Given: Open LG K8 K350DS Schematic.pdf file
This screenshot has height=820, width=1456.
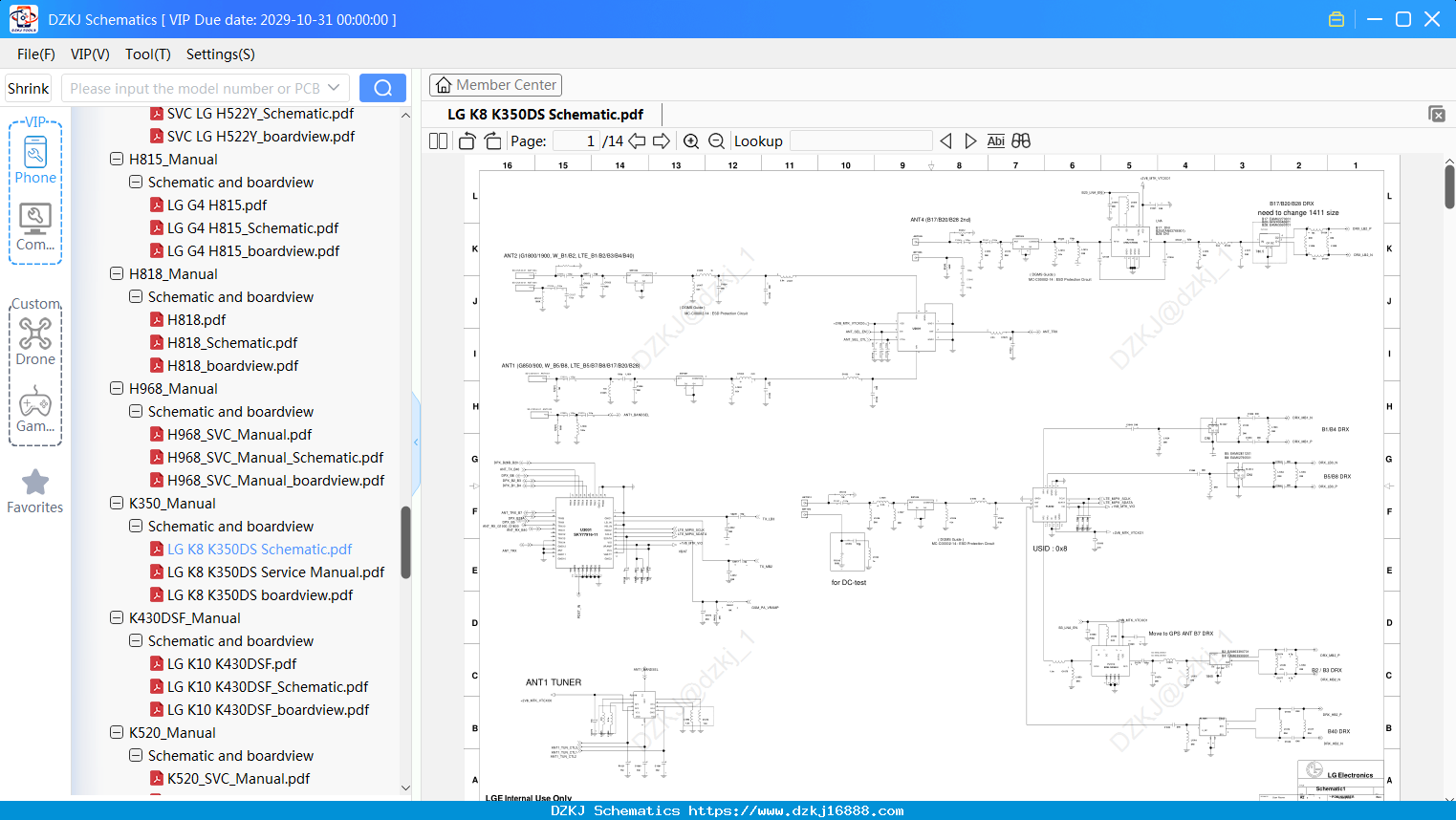Looking at the screenshot, I should click(x=259, y=550).
